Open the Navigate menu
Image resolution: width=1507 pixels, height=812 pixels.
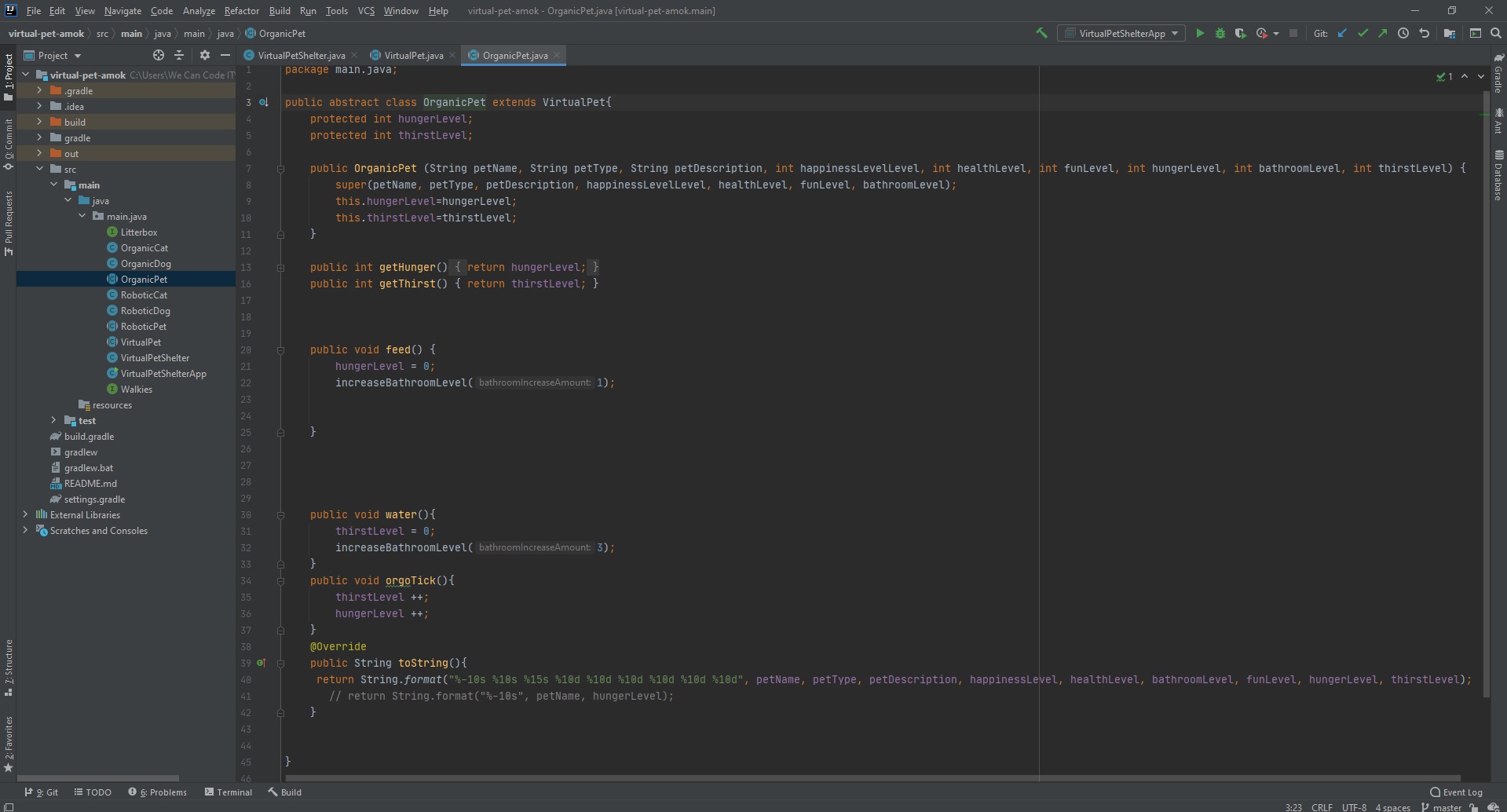click(123, 11)
